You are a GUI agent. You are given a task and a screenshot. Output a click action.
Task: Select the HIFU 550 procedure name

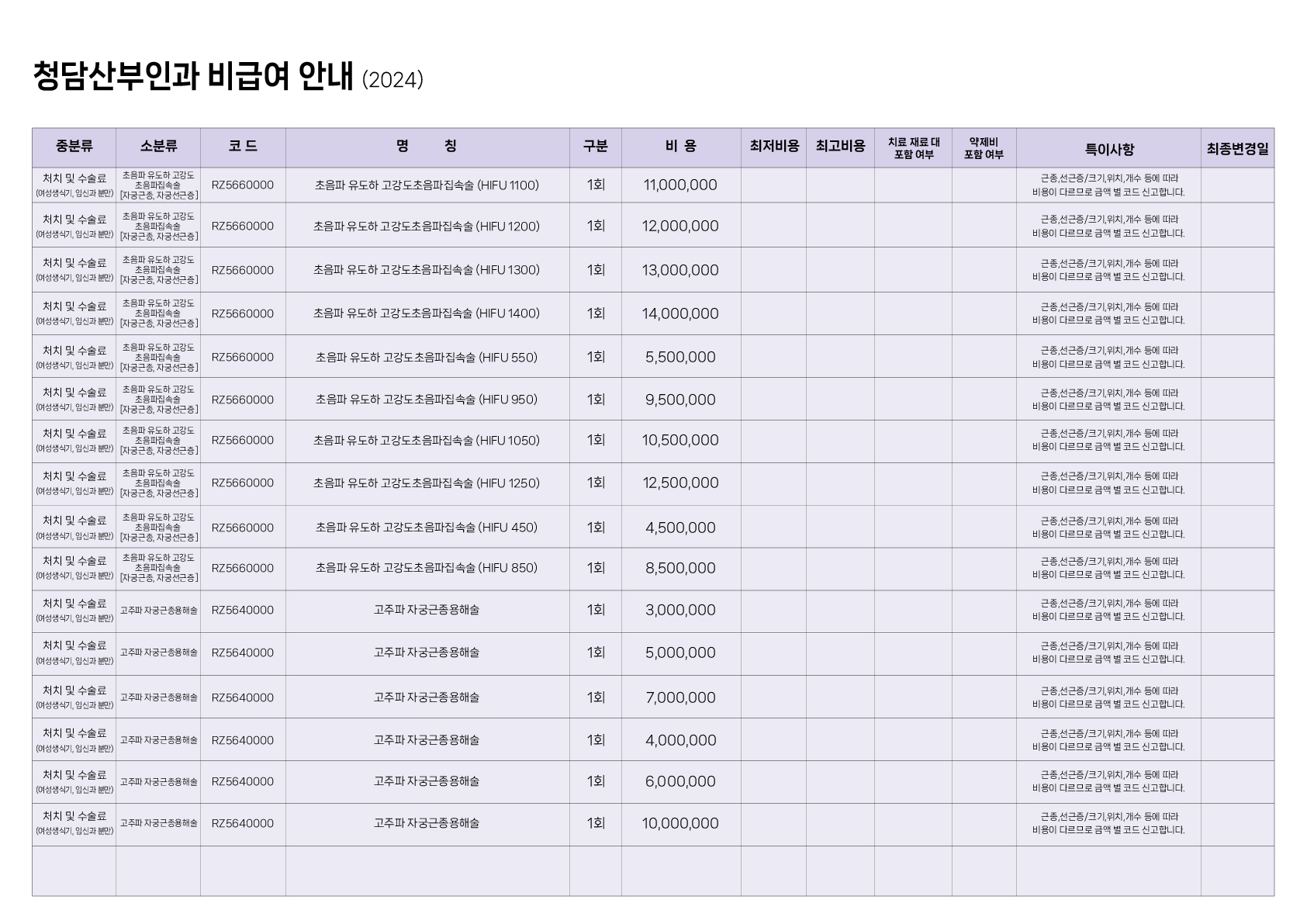click(x=427, y=357)
